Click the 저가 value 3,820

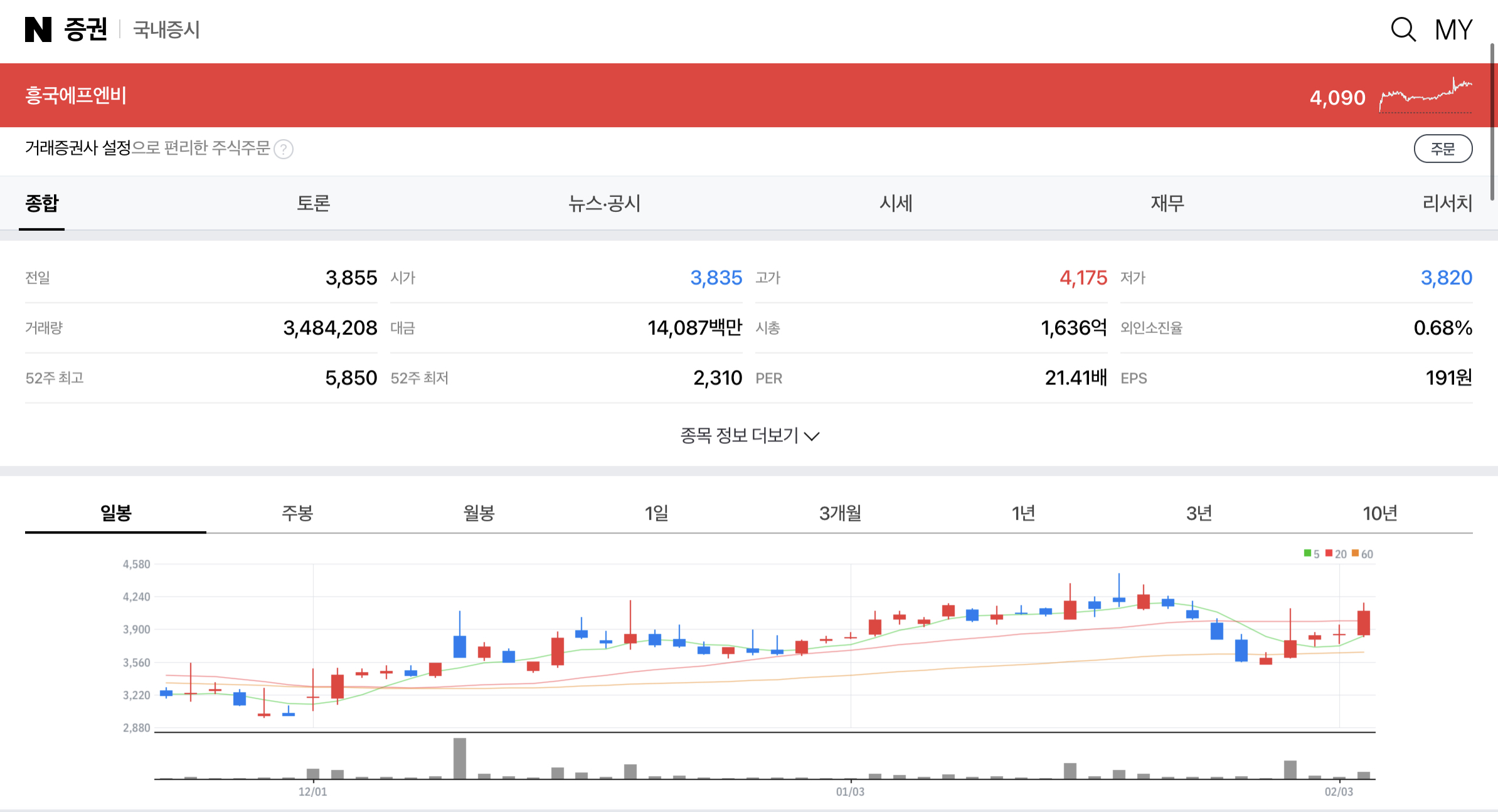click(1447, 278)
